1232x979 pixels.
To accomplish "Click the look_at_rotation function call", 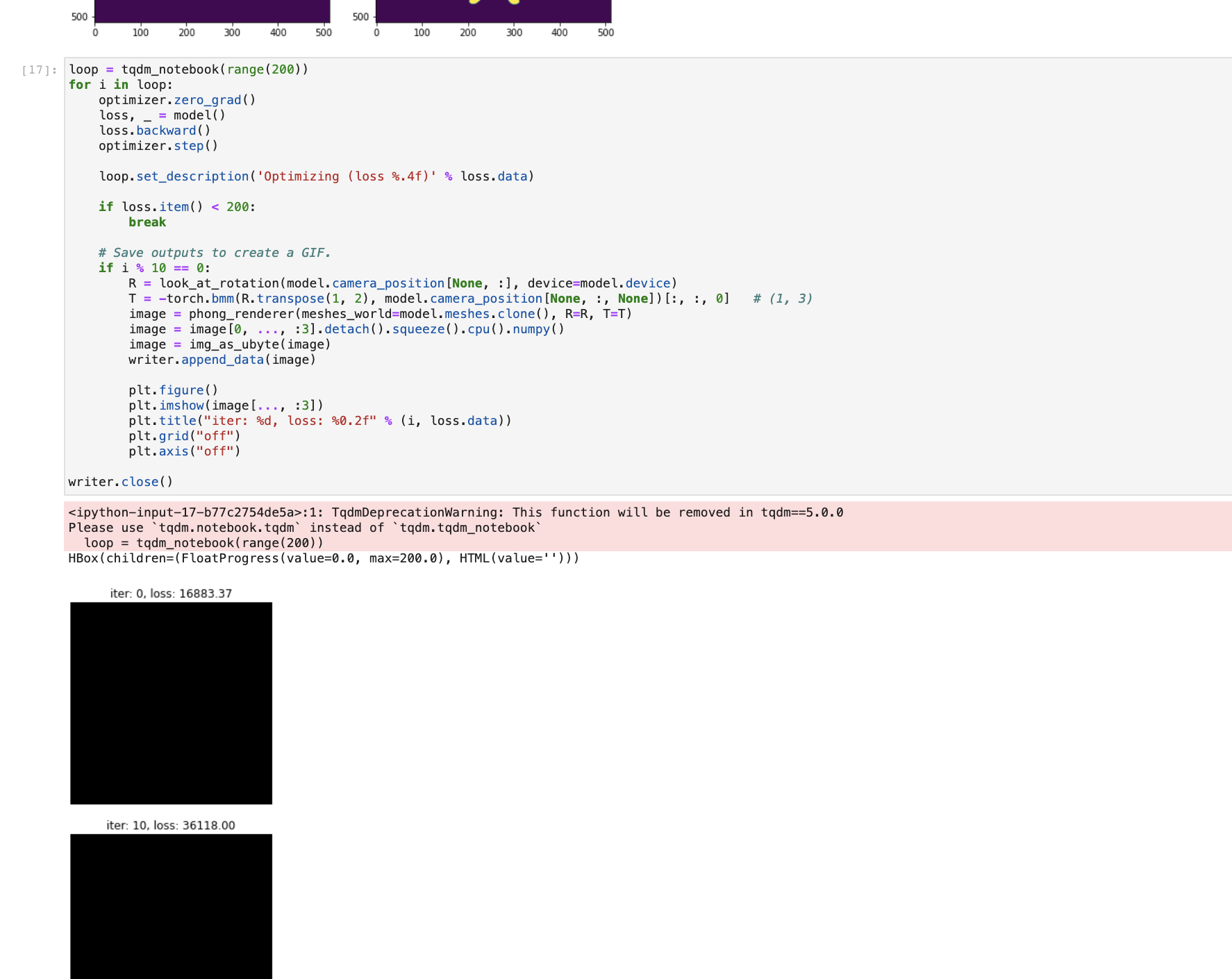I will (x=215, y=283).
